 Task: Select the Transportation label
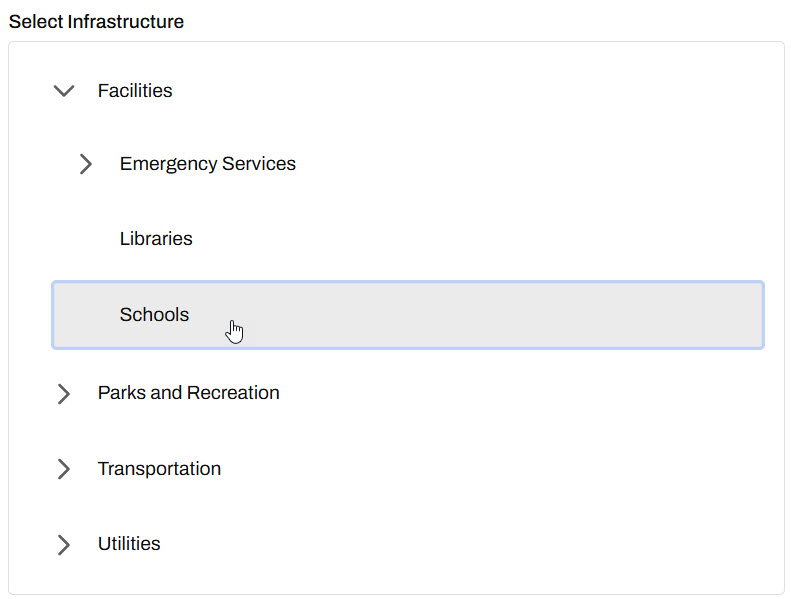point(159,469)
